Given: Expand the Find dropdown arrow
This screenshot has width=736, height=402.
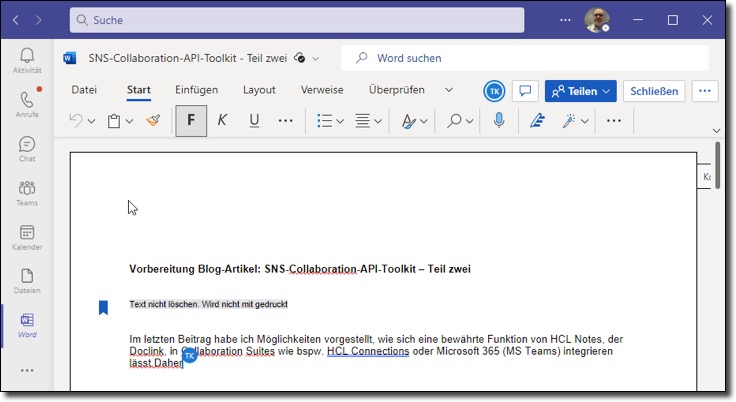Looking at the screenshot, I should click(469, 121).
